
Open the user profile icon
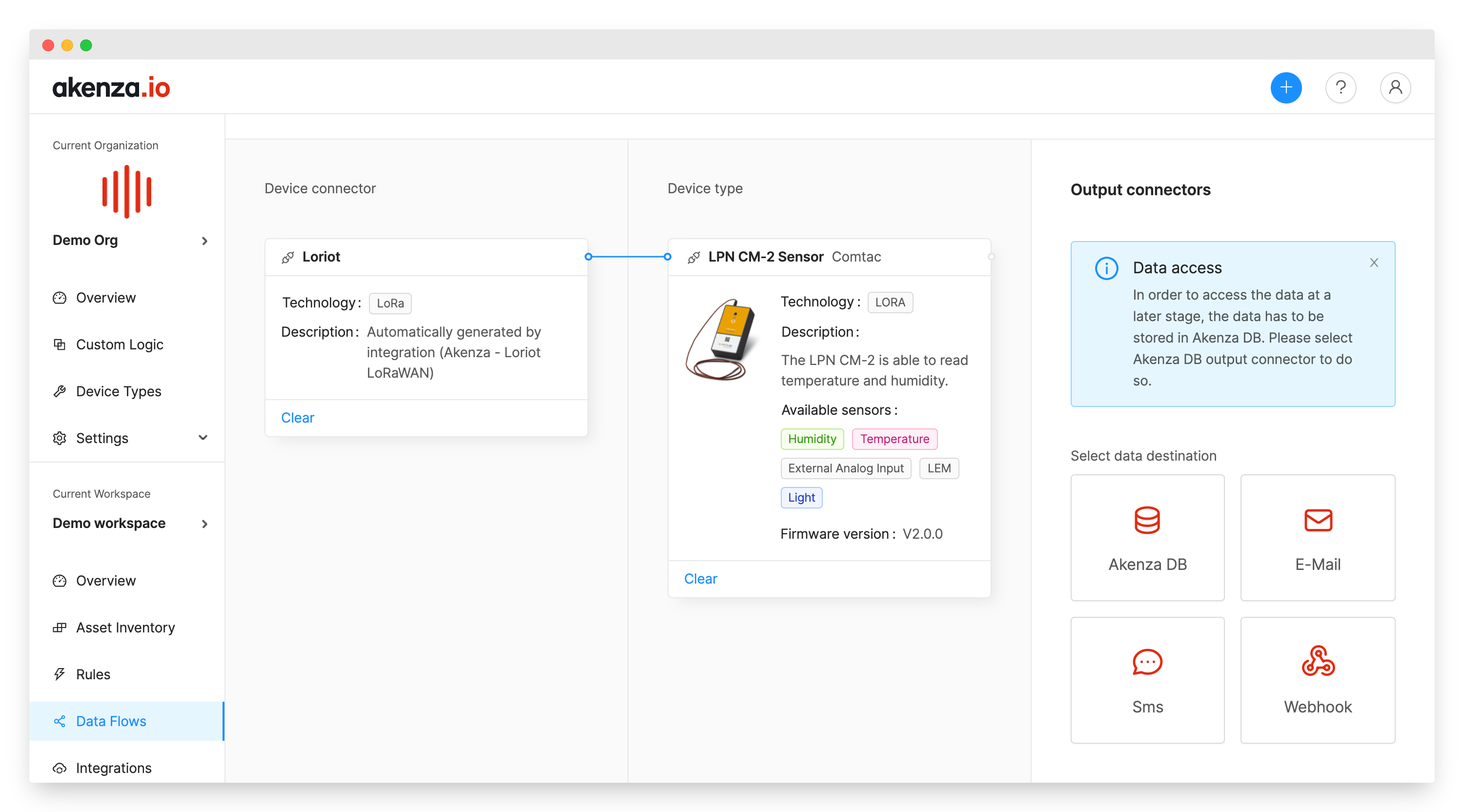[x=1395, y=87]
